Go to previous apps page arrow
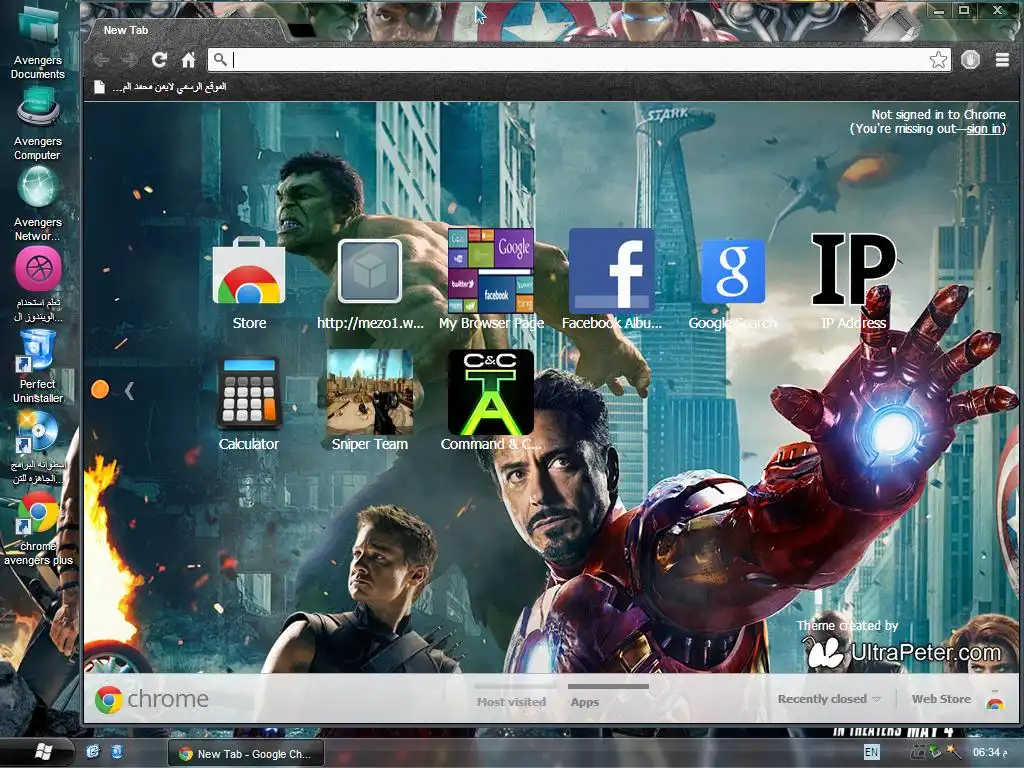The image size is (1024, 768). coord(129,391)
